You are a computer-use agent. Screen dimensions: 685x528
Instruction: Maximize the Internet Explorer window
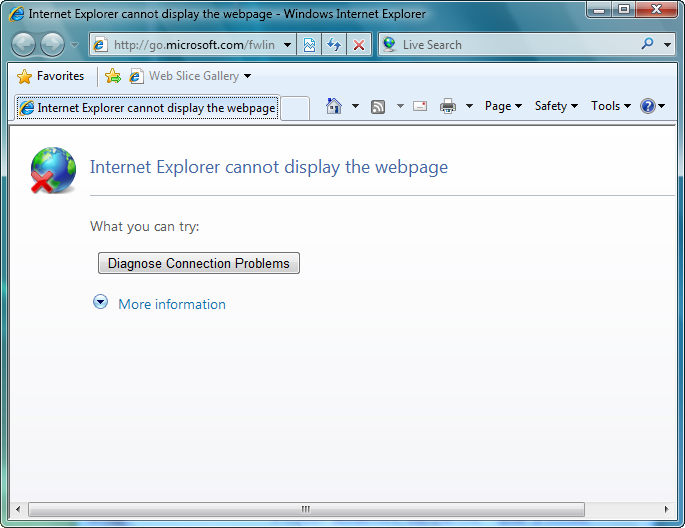point(624,9)
